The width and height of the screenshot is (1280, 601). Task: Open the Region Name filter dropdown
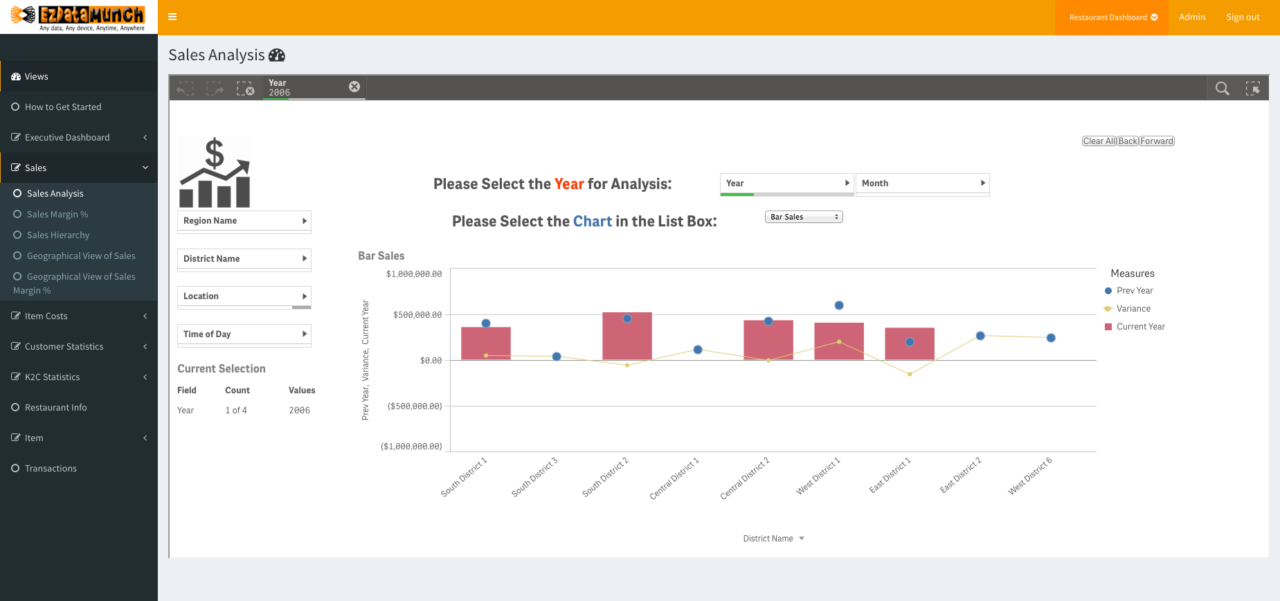coord(244,221)
